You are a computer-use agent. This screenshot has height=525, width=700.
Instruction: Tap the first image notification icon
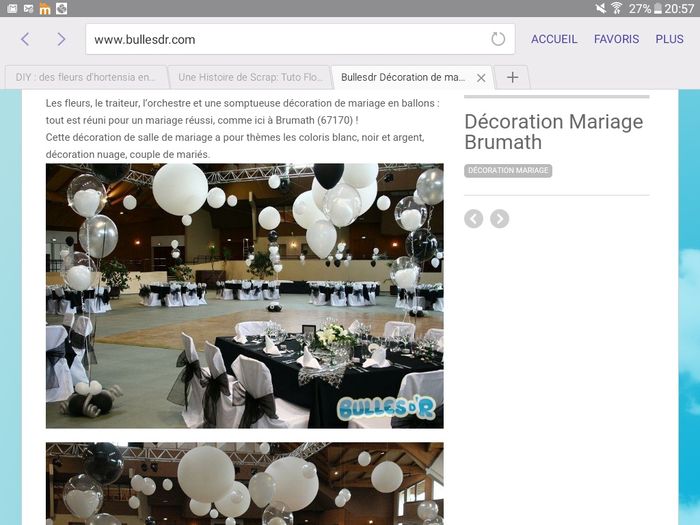click(x=12, y=8)
